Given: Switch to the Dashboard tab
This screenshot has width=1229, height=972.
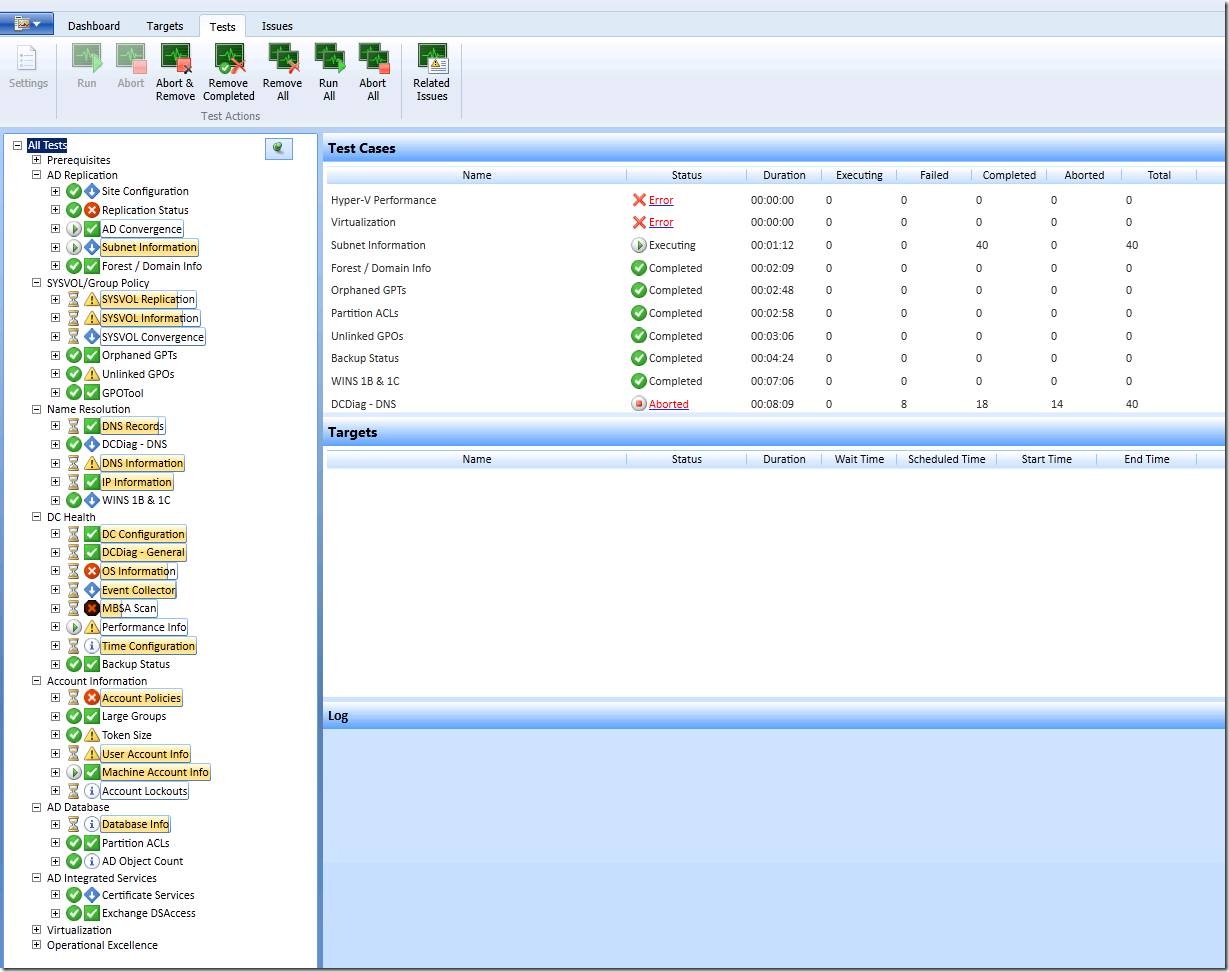Looking at the screenshot, I should click(x=94, y=26).
